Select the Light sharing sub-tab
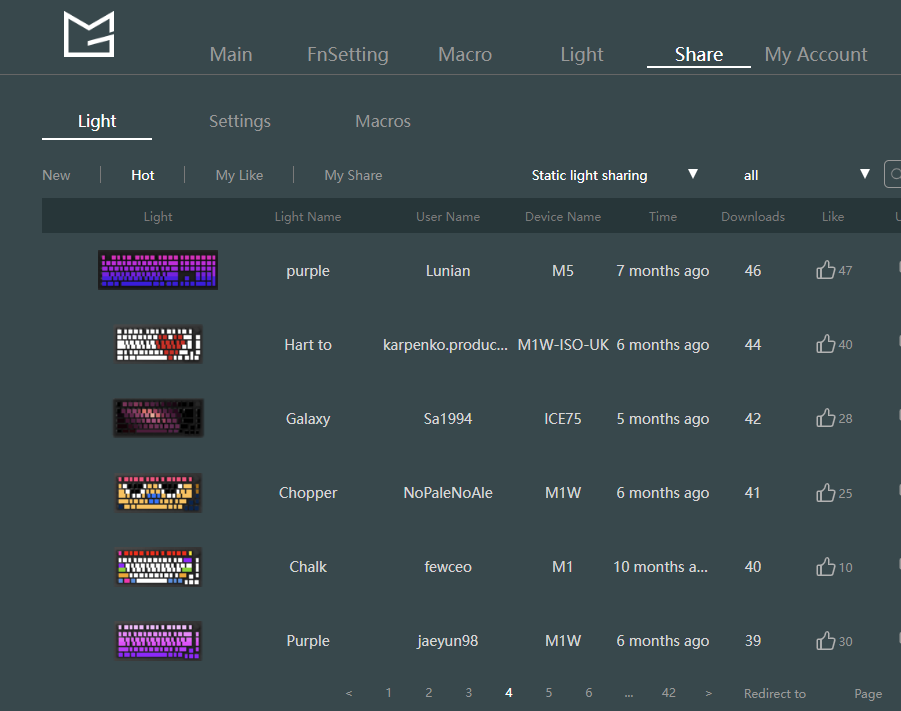The image size is (901, 711). [x=97, y=121]
